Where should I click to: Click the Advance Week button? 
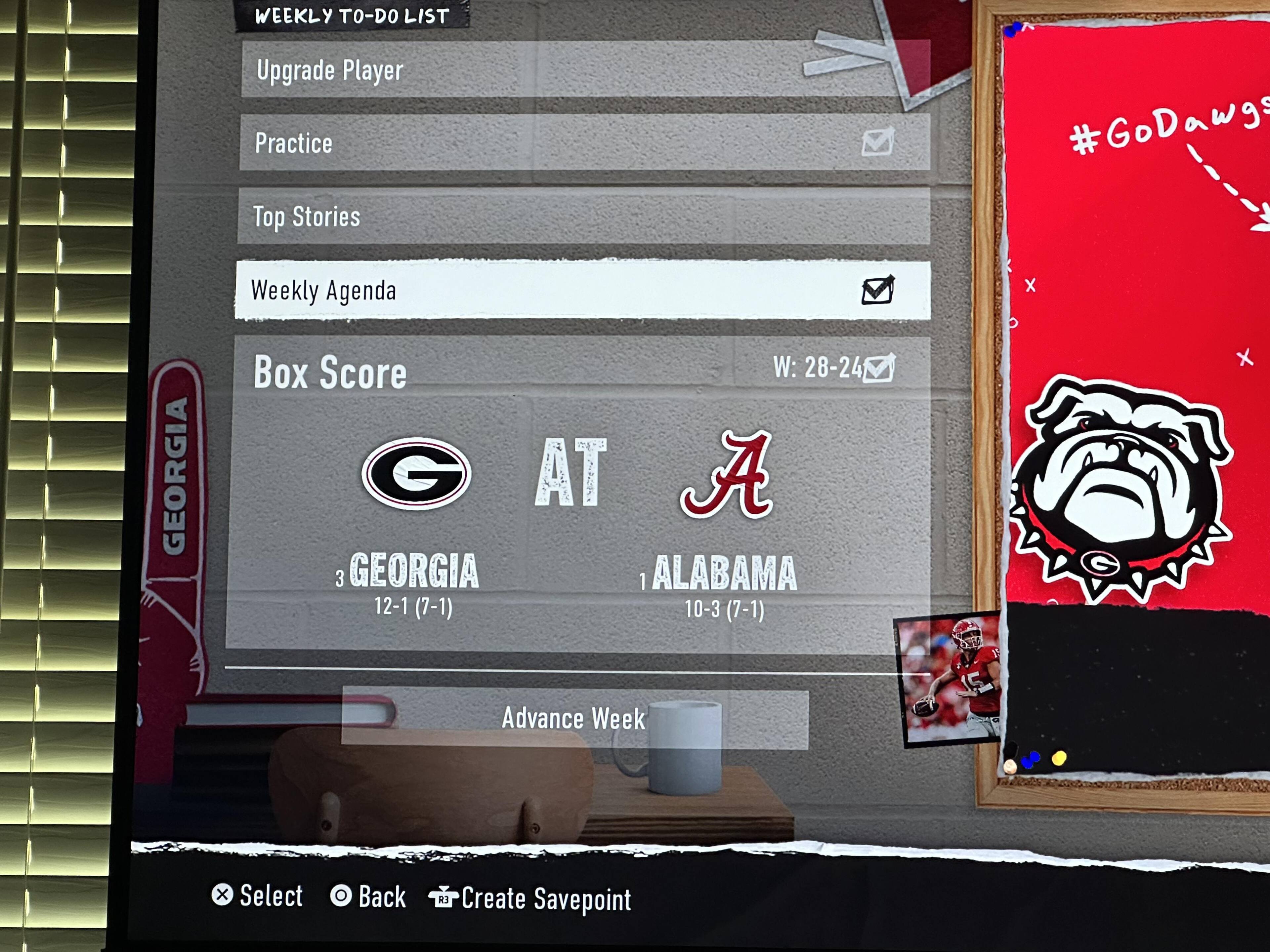(x=575, y=718)
